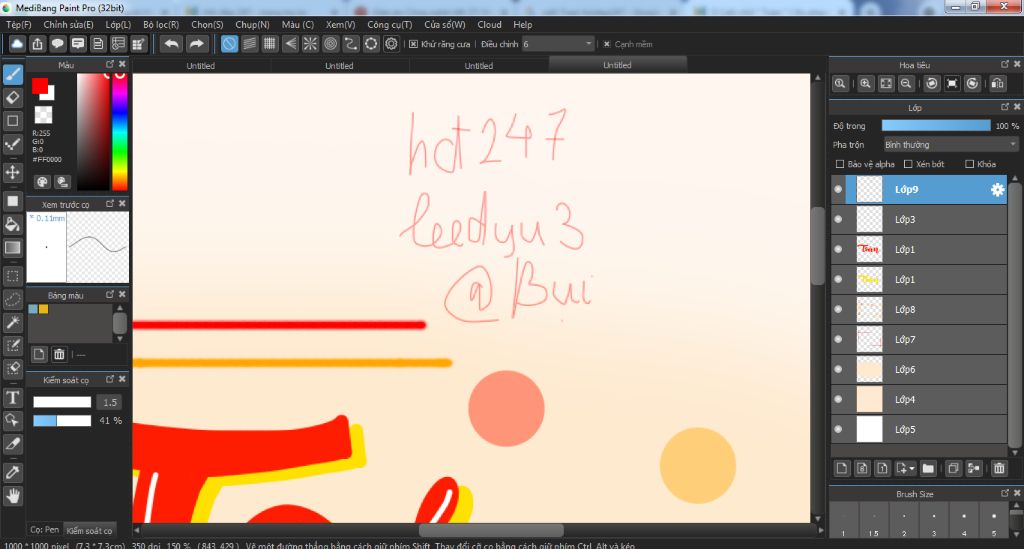Enable the radial snap guide
The height and width of the screenshot is (549, 1024).
310,44
